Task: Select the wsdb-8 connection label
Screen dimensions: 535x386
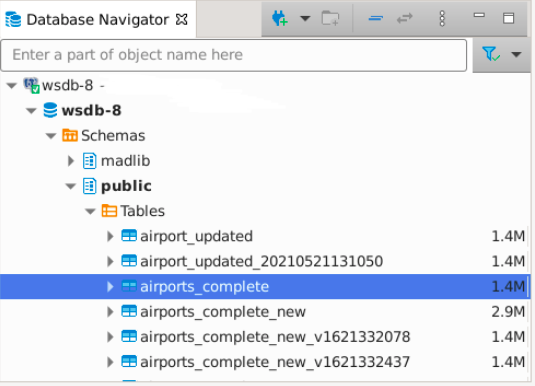Action: (x=68, y=85)
